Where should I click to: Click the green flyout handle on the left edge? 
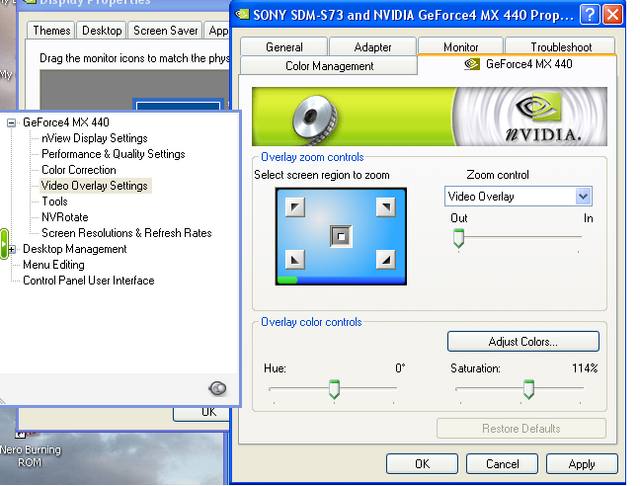coord(4,244)
